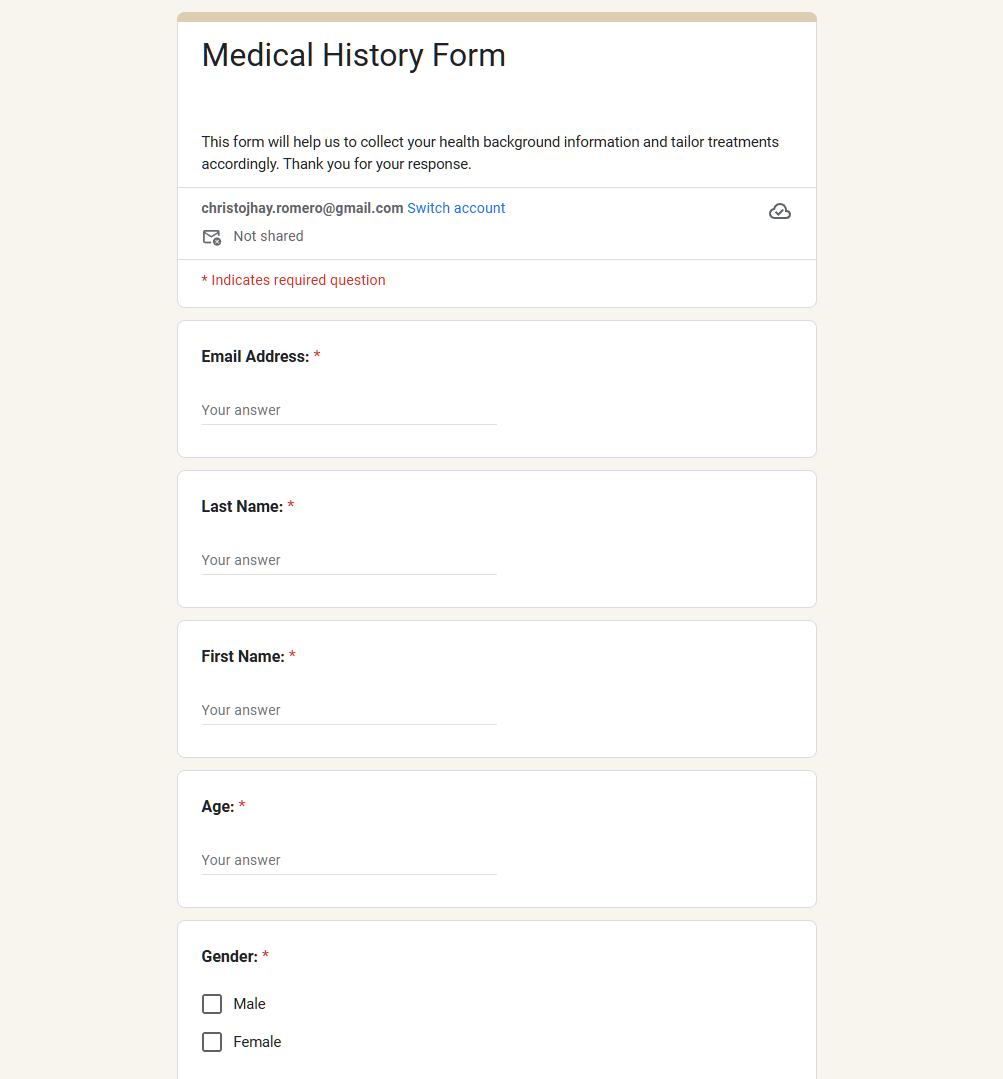Check the Male gender checkbox
1003x1079 pixels.
(212, 1004)
